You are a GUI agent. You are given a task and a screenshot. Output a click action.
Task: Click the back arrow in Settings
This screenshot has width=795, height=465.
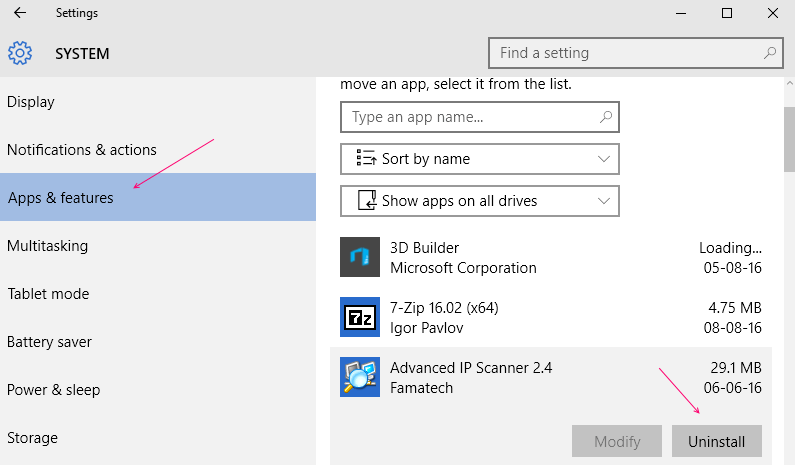(x=20, y=13)
